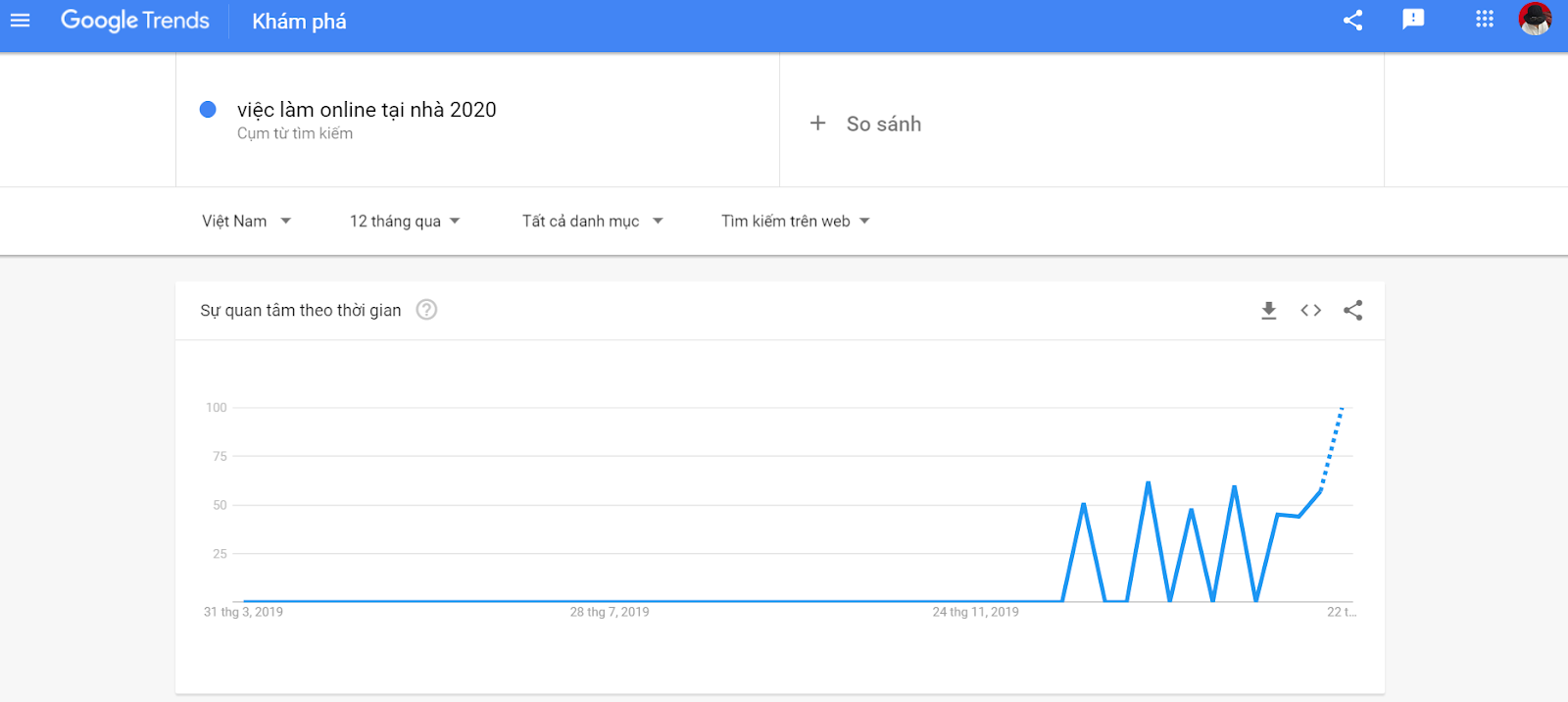1568x702 pixels.
Task: Open the send feedback icon
Action: tap(1413, 20)
